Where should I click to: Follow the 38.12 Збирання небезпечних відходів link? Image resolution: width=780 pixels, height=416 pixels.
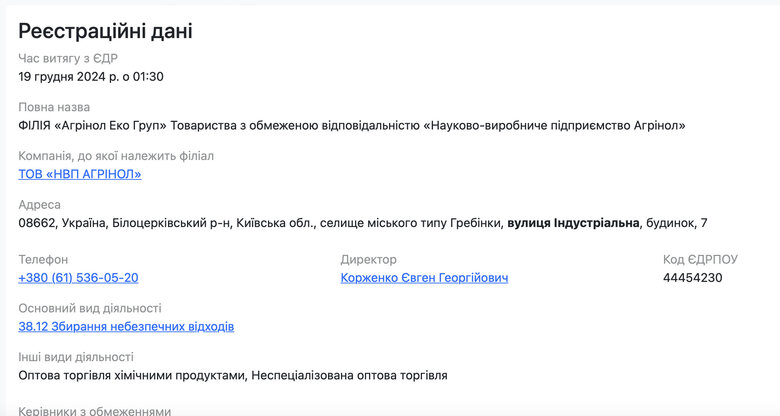[x=126, y=326]
